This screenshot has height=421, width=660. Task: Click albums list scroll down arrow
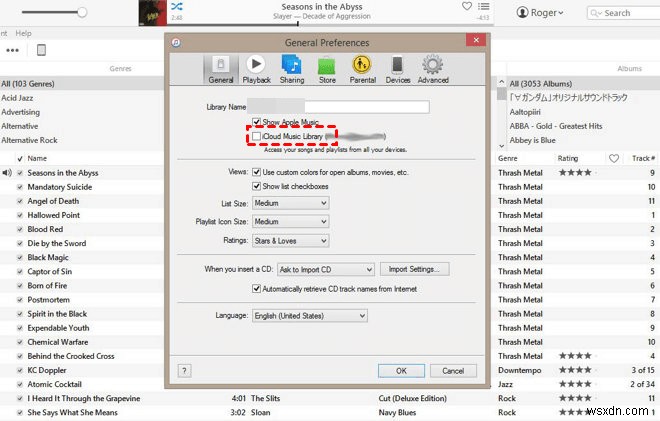(x=501, y=146)
